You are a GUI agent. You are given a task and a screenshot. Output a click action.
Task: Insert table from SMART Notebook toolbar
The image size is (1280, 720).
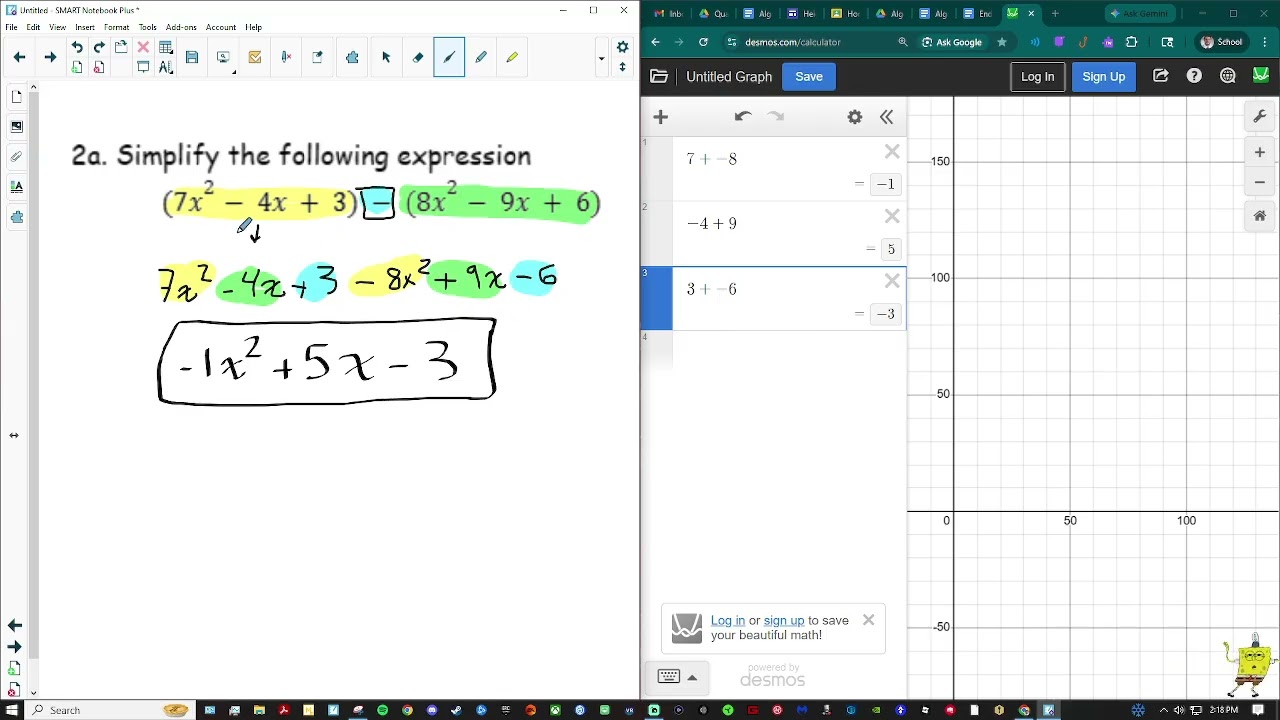[166, 48]
